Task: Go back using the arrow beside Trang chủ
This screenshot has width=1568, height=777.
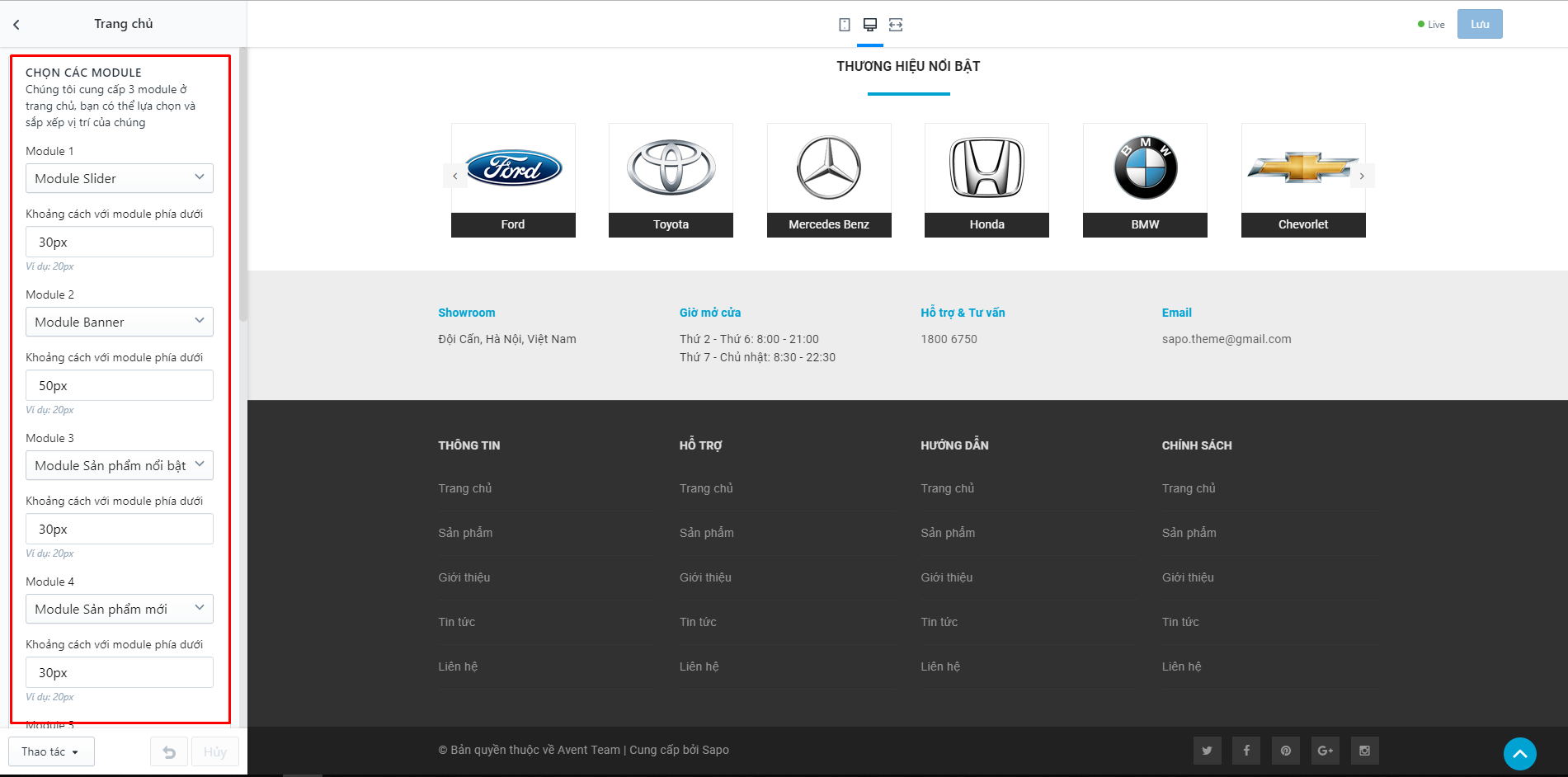Action: (16, 25)
